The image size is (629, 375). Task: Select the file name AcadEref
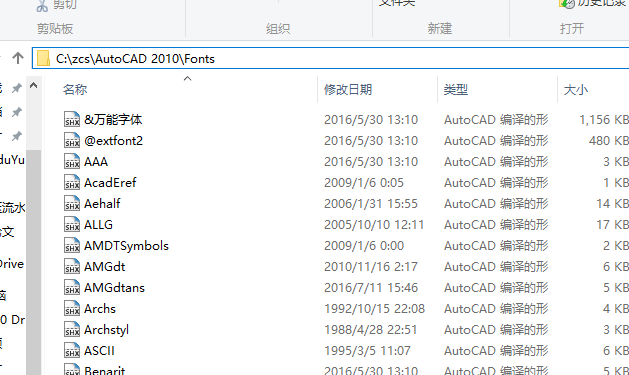point(110,182)
